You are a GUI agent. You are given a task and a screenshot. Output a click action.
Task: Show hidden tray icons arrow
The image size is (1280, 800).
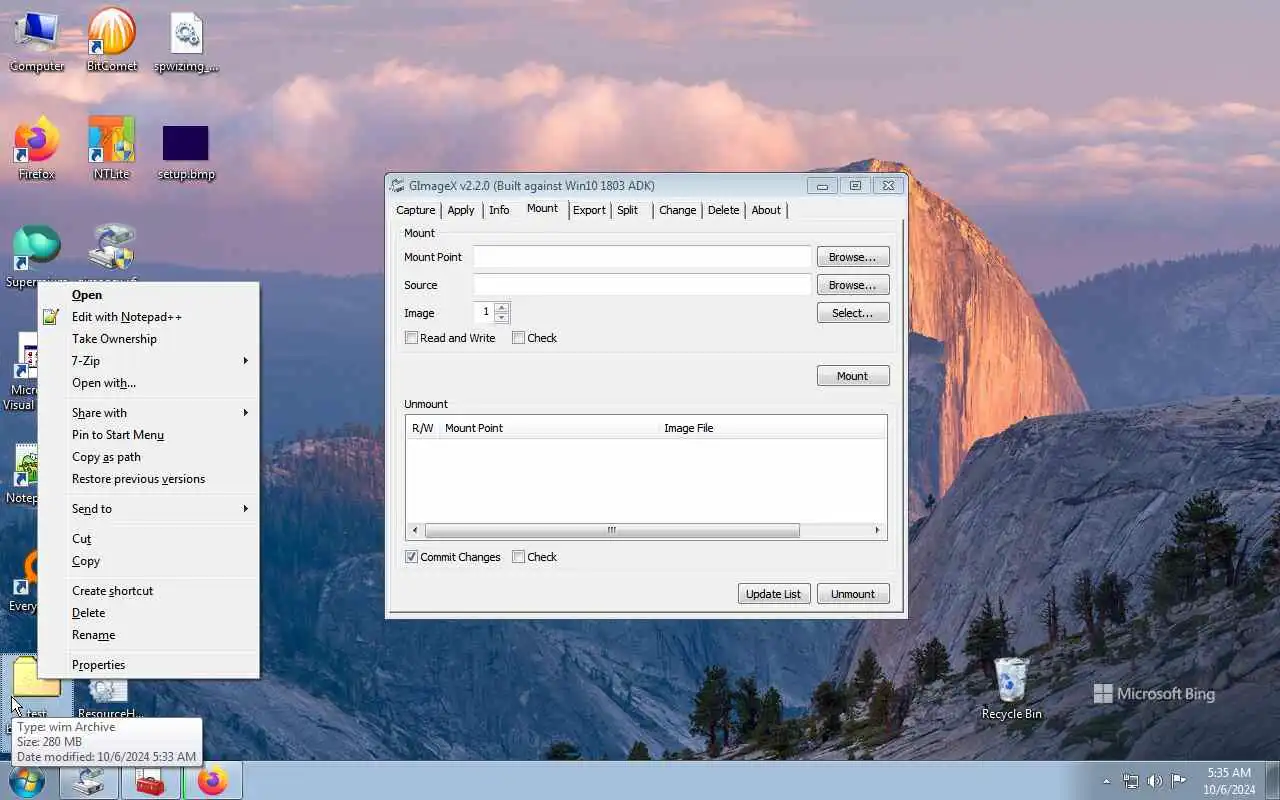(x=1106, y=781)
